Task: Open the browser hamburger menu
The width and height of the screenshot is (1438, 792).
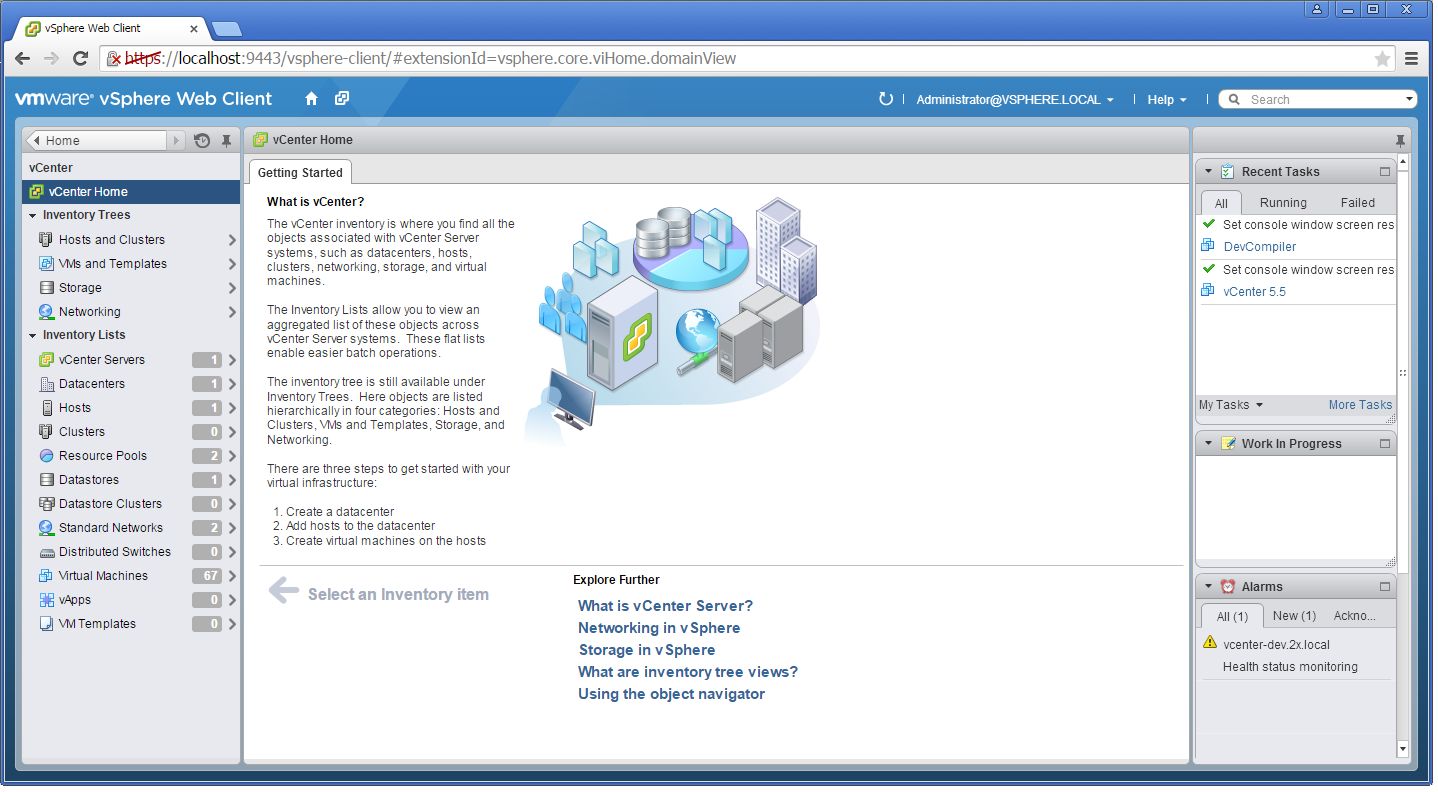Action: (1411, 59)
